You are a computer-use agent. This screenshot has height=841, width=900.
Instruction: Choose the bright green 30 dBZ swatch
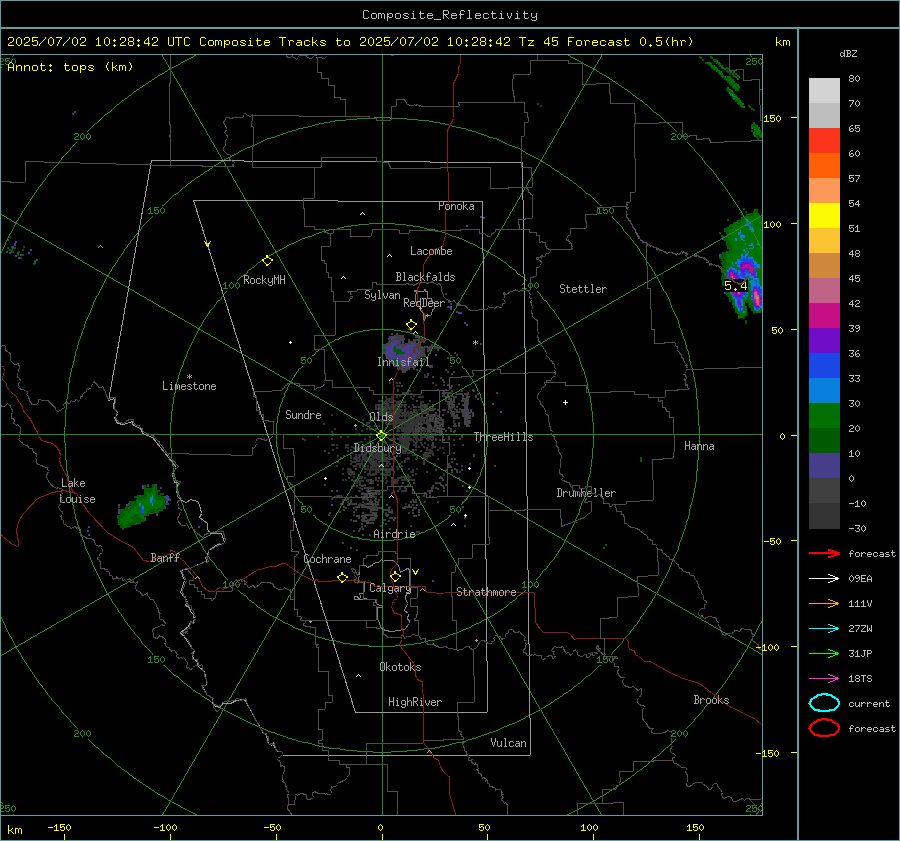coord(824,416)
